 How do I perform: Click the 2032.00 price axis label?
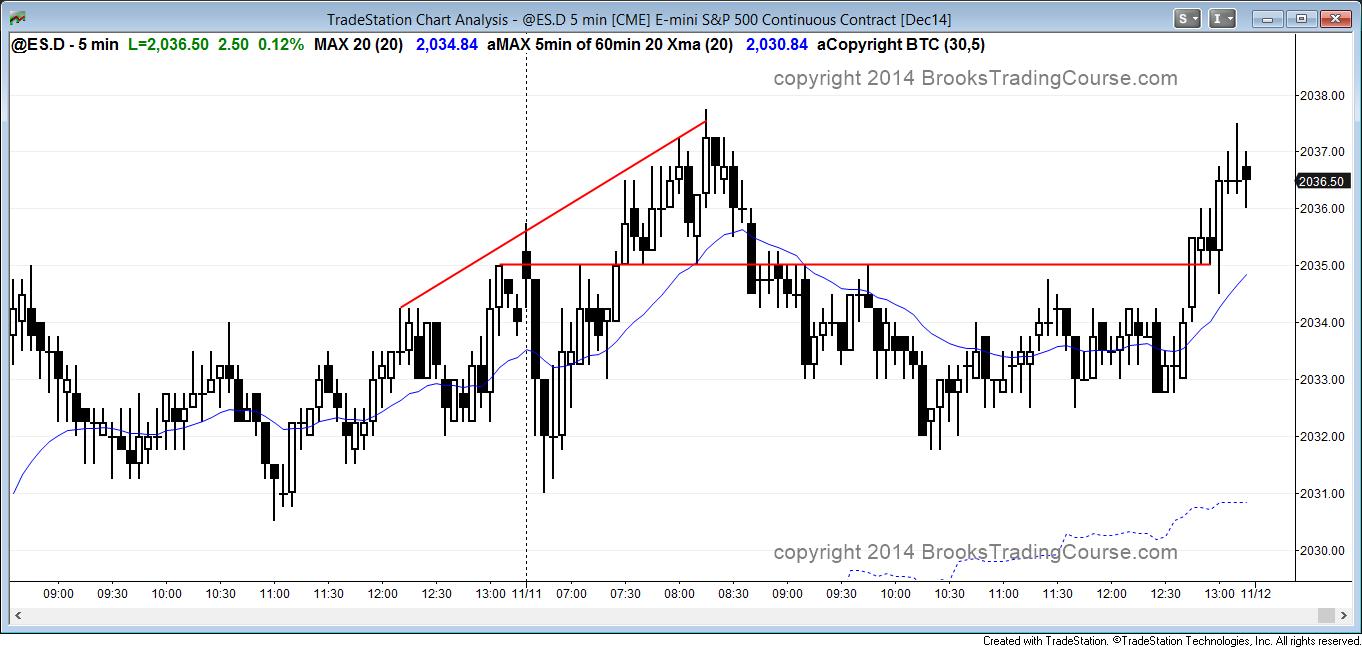point(1321,437)
